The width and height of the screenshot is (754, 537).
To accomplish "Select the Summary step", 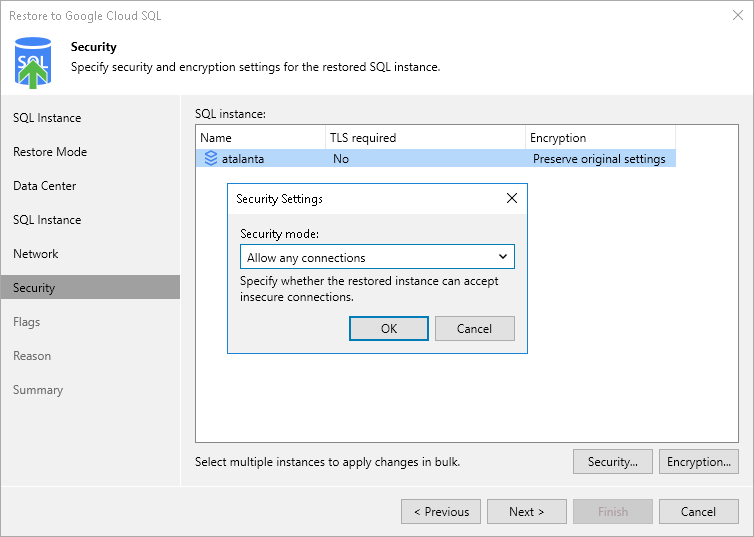I will (x=38, y=390).
